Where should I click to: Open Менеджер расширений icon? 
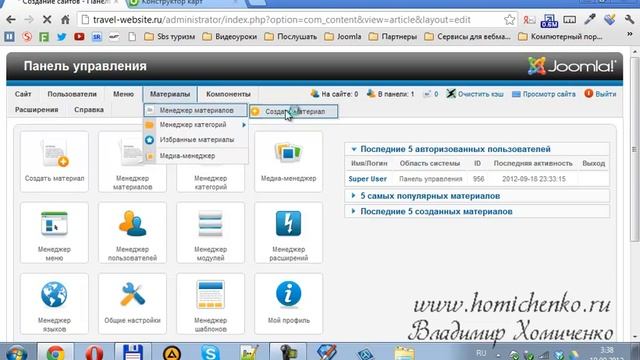288,233
